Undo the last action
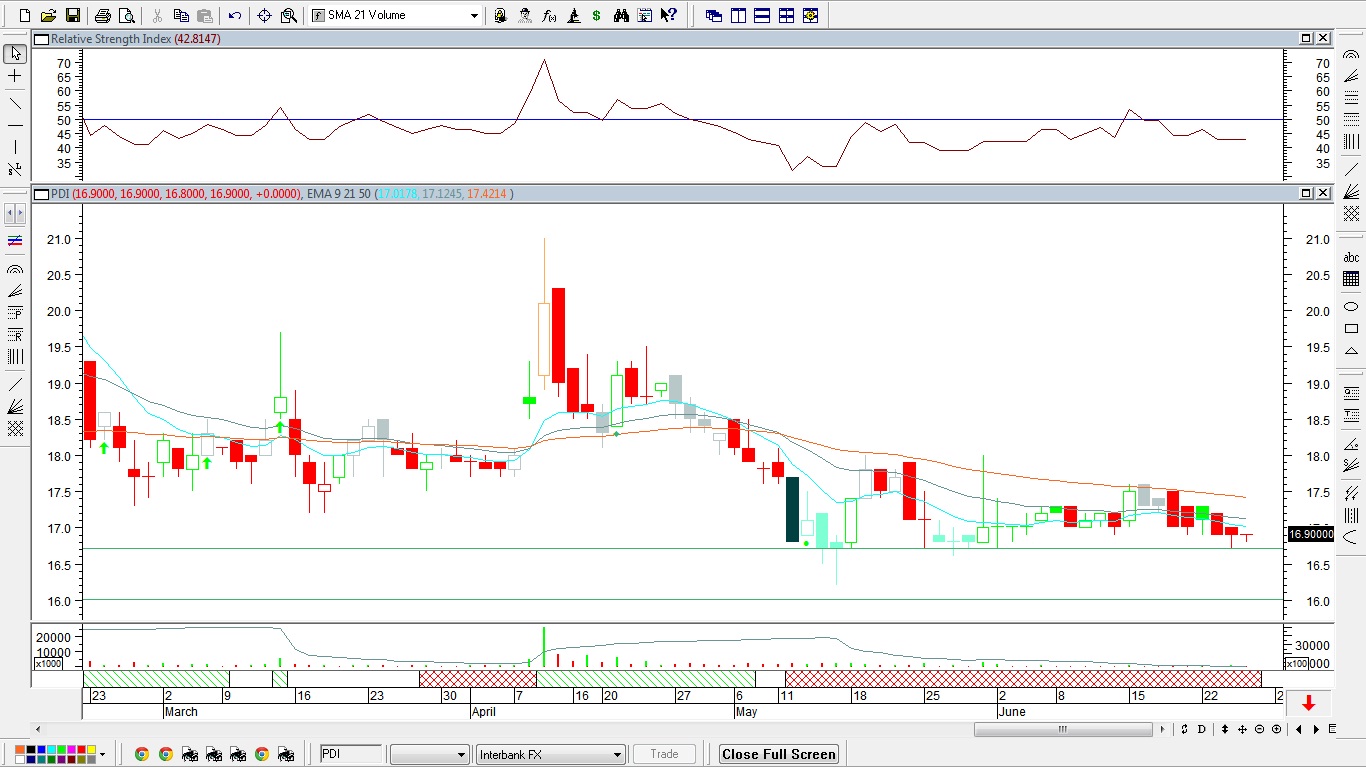The height and width of the screenshot is (768, 1366). pos(235,16)
